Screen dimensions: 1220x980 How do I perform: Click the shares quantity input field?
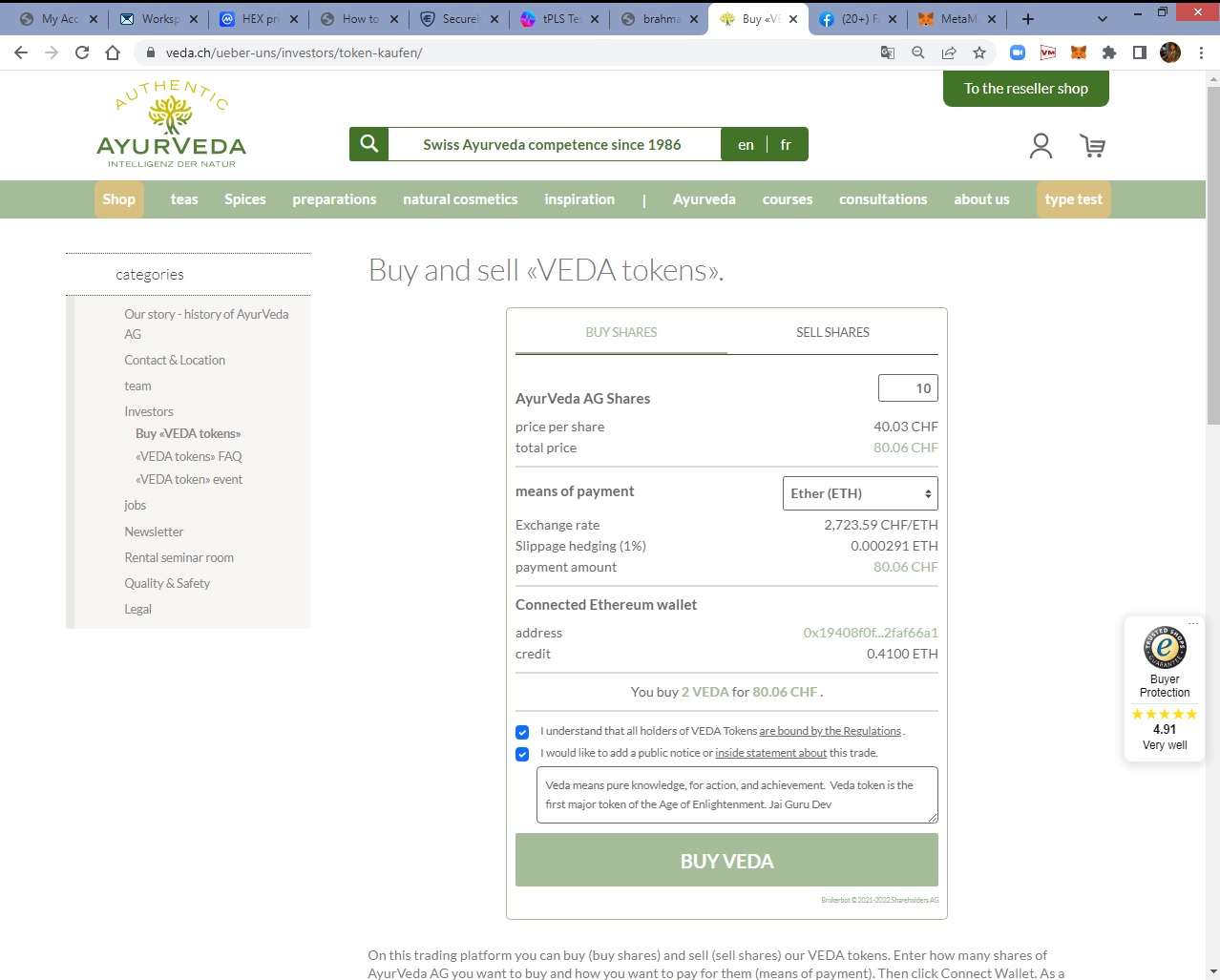908,388
